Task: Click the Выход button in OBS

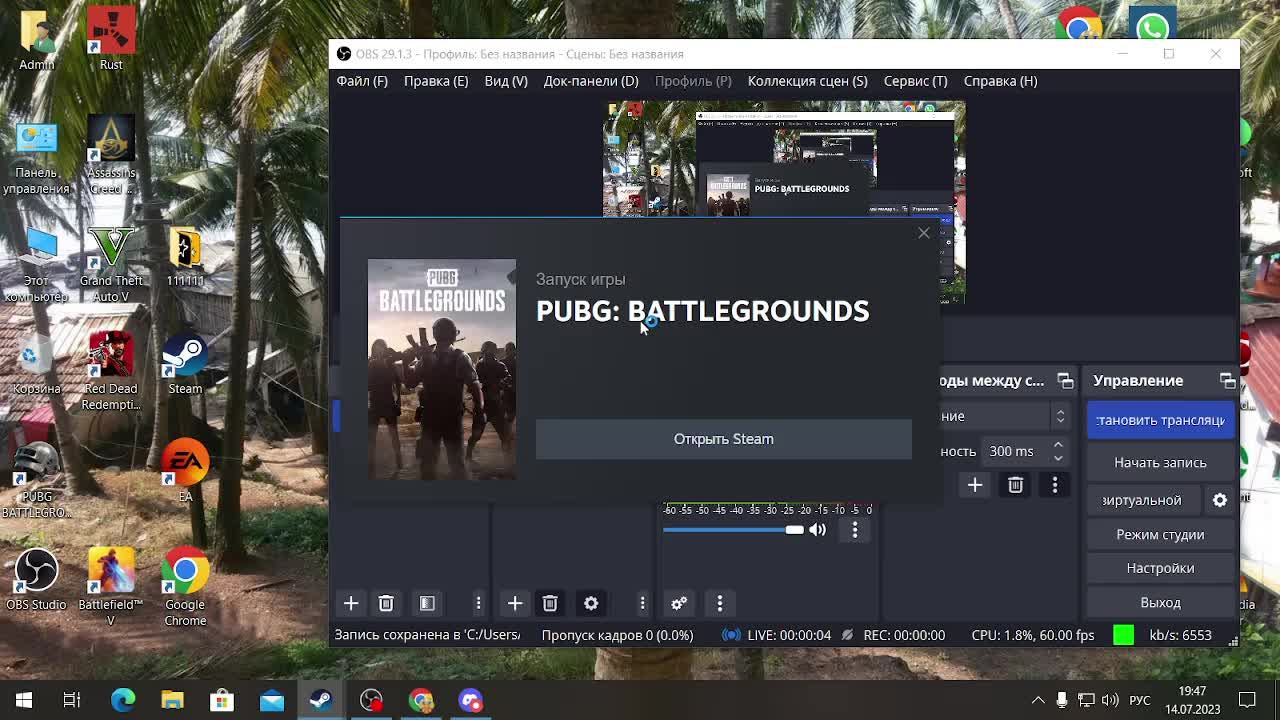Action: tap(1160, 602)
